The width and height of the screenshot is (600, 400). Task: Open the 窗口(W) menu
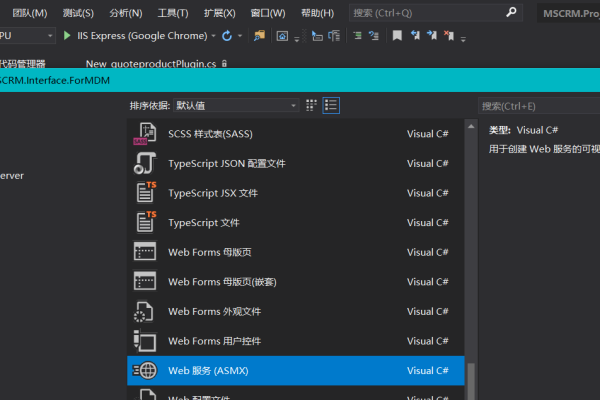click(x=268, y=13)
